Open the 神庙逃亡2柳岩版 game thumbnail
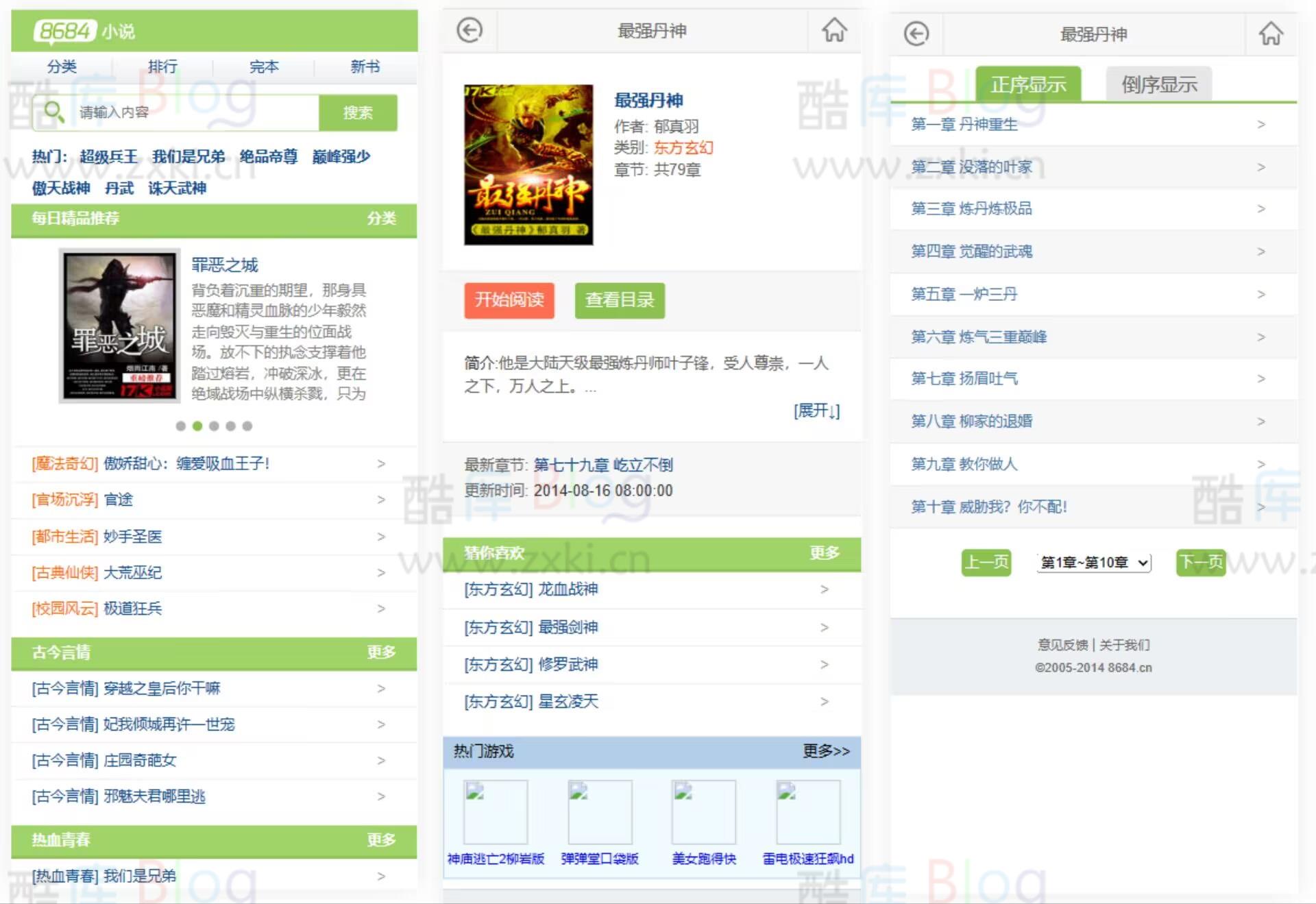Image resolution: width=1316 pixels, height=904 pixels. point(495,812)
